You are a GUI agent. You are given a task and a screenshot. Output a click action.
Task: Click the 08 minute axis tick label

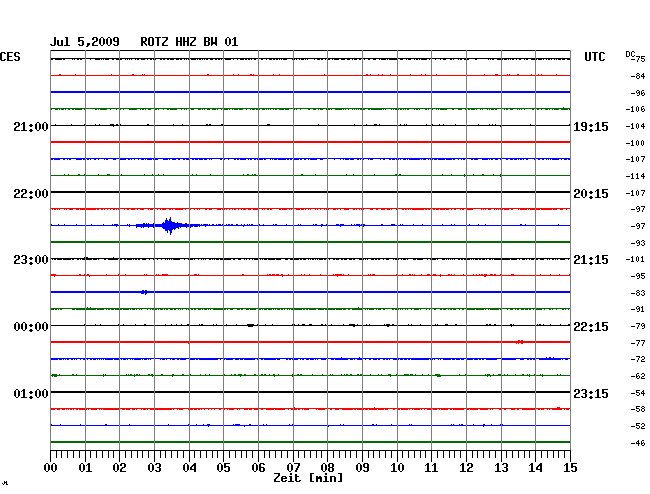(327, 468)
